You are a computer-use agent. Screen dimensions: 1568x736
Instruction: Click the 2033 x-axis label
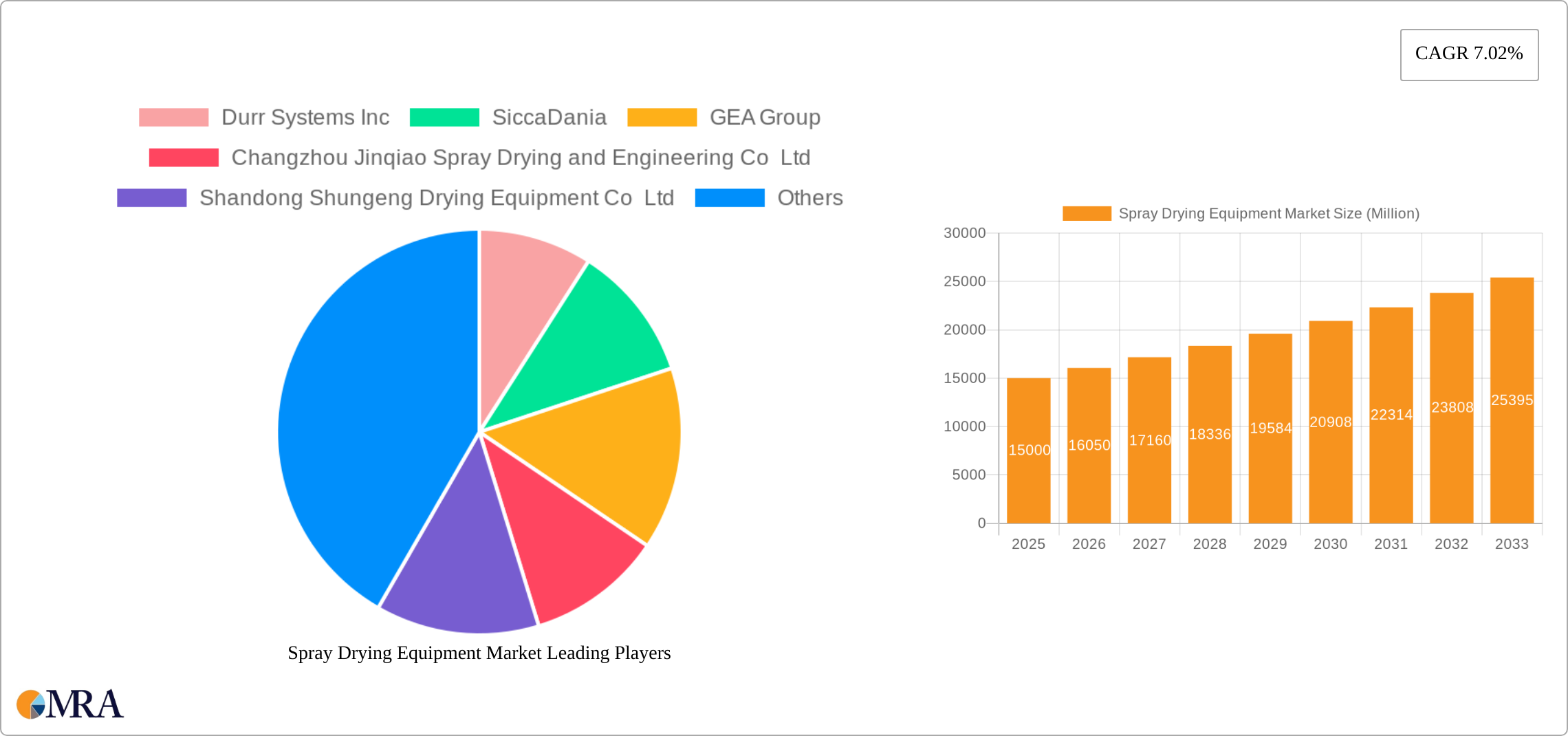[x=1512, y=544]
